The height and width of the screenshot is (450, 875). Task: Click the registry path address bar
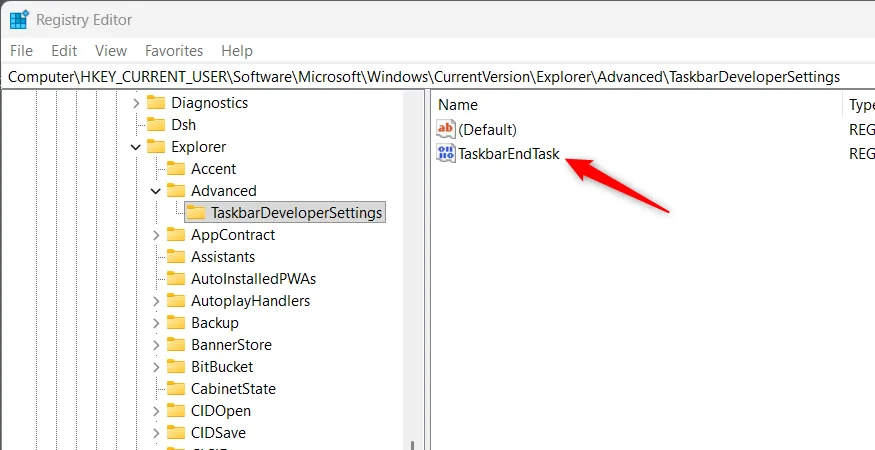438,76
